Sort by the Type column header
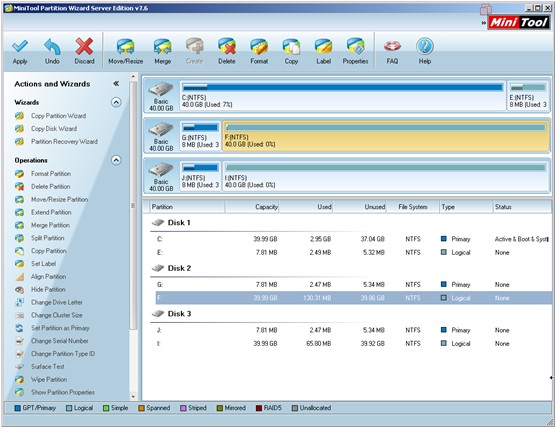 coord(466,207)
